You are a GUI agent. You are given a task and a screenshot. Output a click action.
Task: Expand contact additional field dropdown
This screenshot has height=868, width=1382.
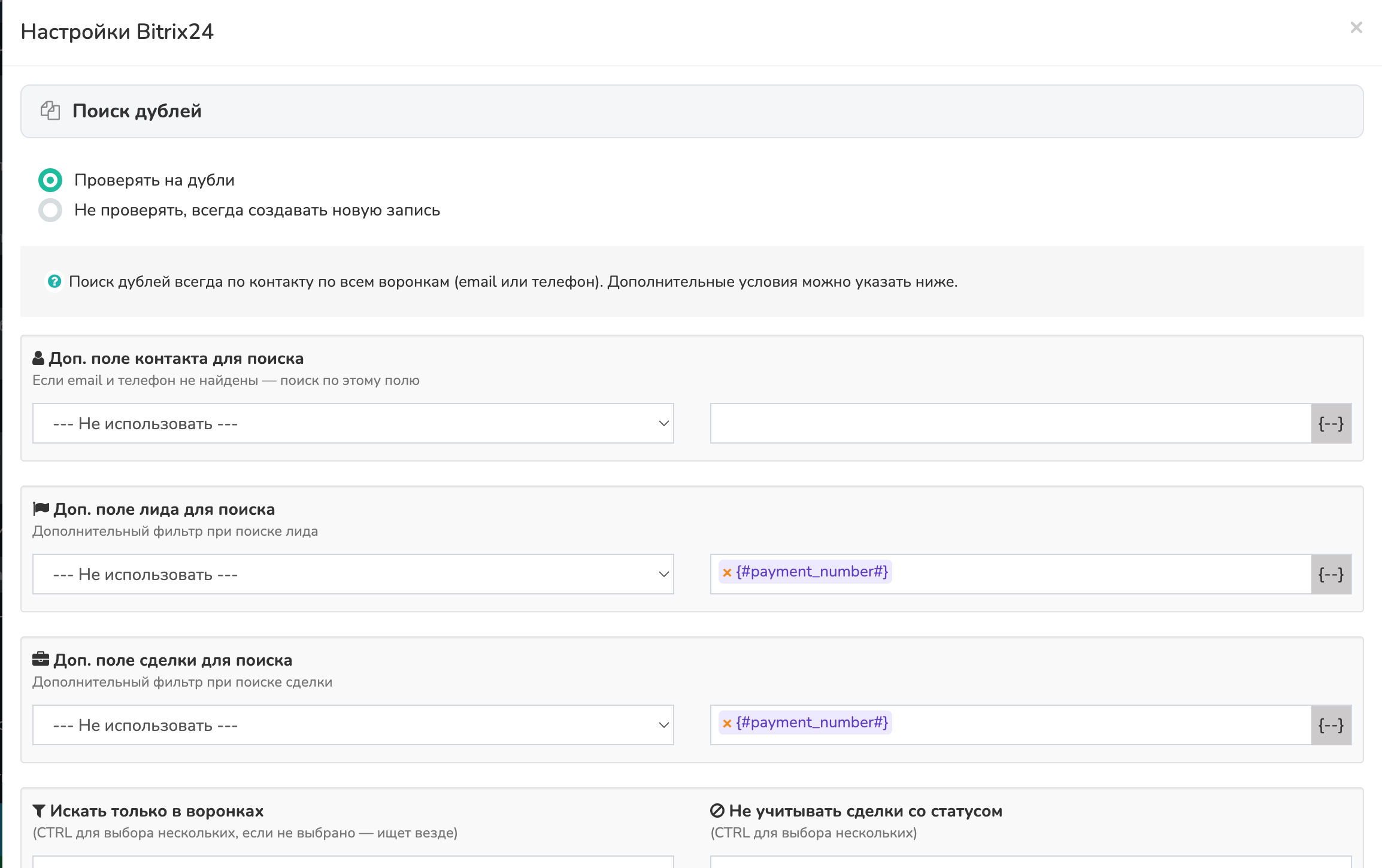pos(353,423)
